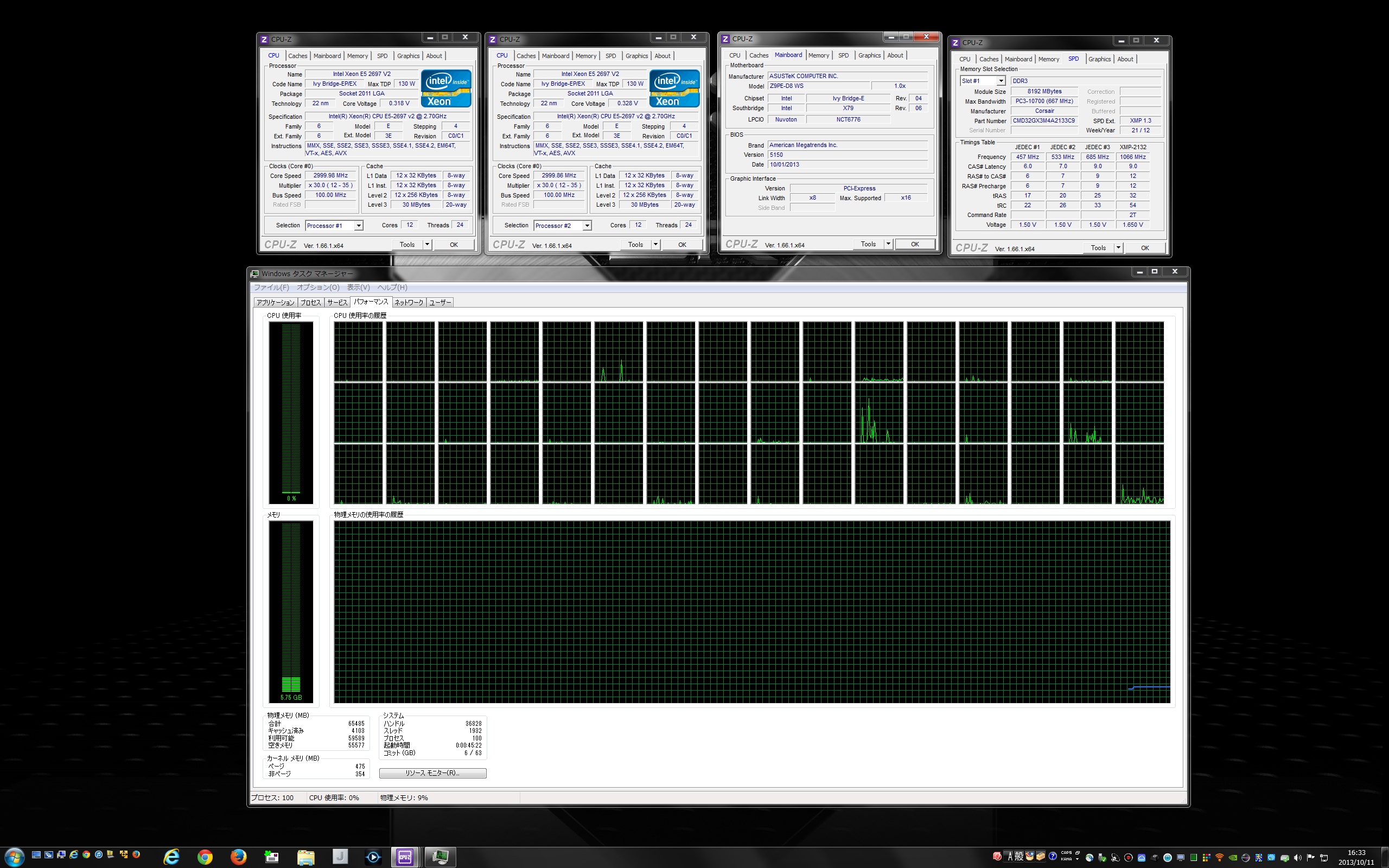This screenshot has height=868, width=1389.
Task: Click the NVIDIA tray icon
Action: pos(1232,858)
